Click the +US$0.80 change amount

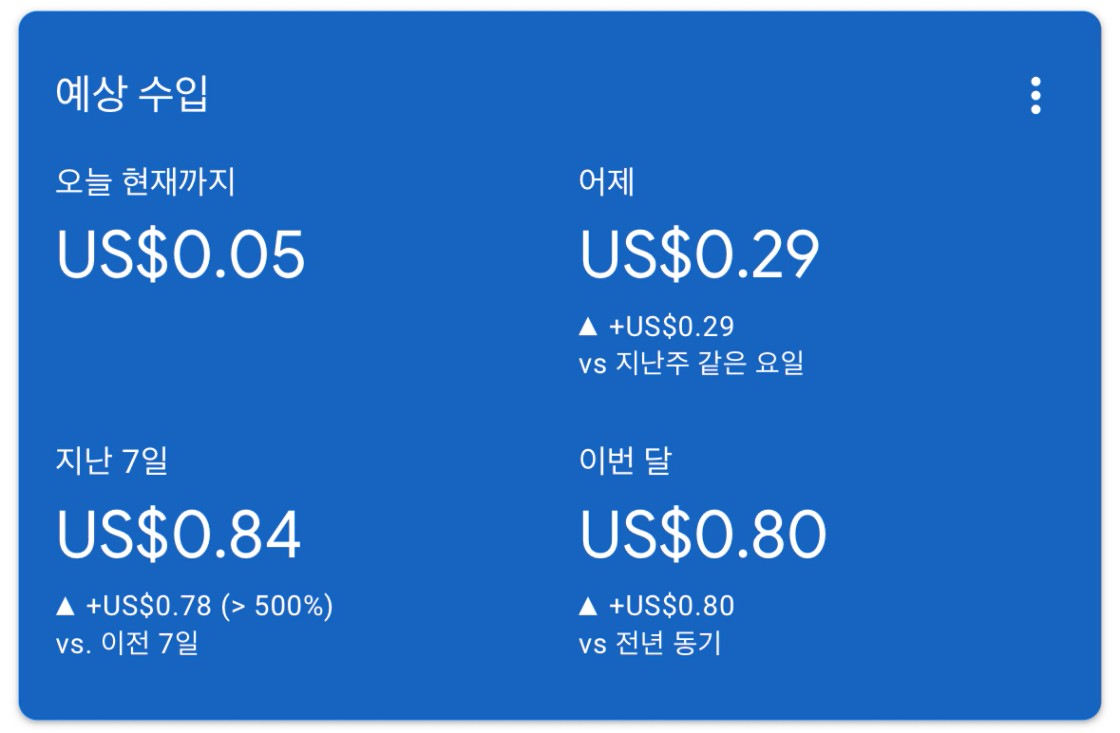coord(672,606)
